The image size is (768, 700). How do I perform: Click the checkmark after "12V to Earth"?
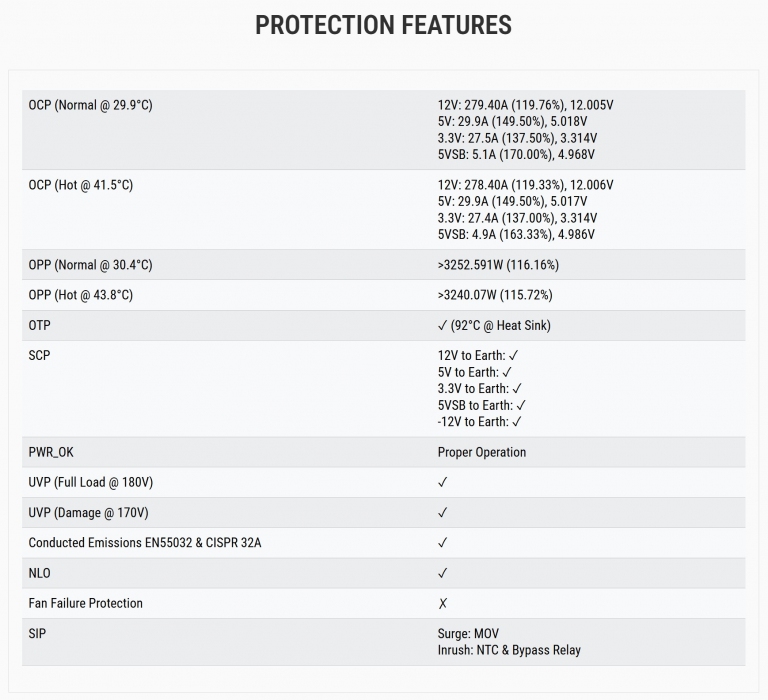tap(513, 355)
